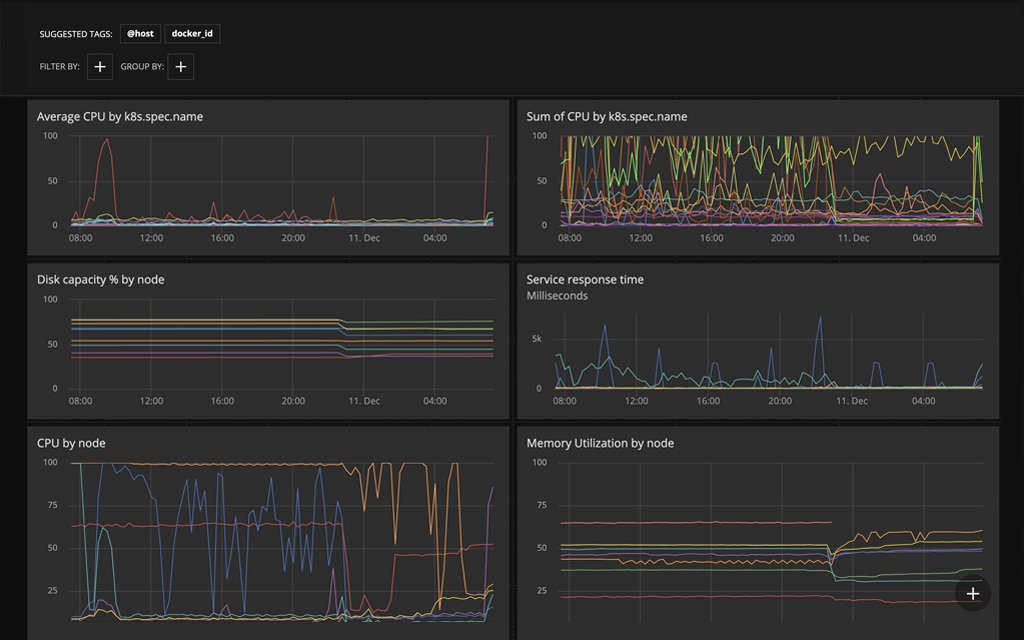The height and width of the screenshot is (640, 1024).
Task: Click the red 65% memory line in Memory Utilization
Action: coord(696,522)
